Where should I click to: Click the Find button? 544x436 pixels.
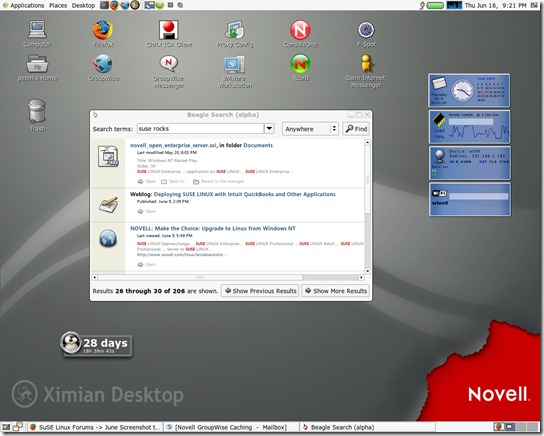point(356,129)
